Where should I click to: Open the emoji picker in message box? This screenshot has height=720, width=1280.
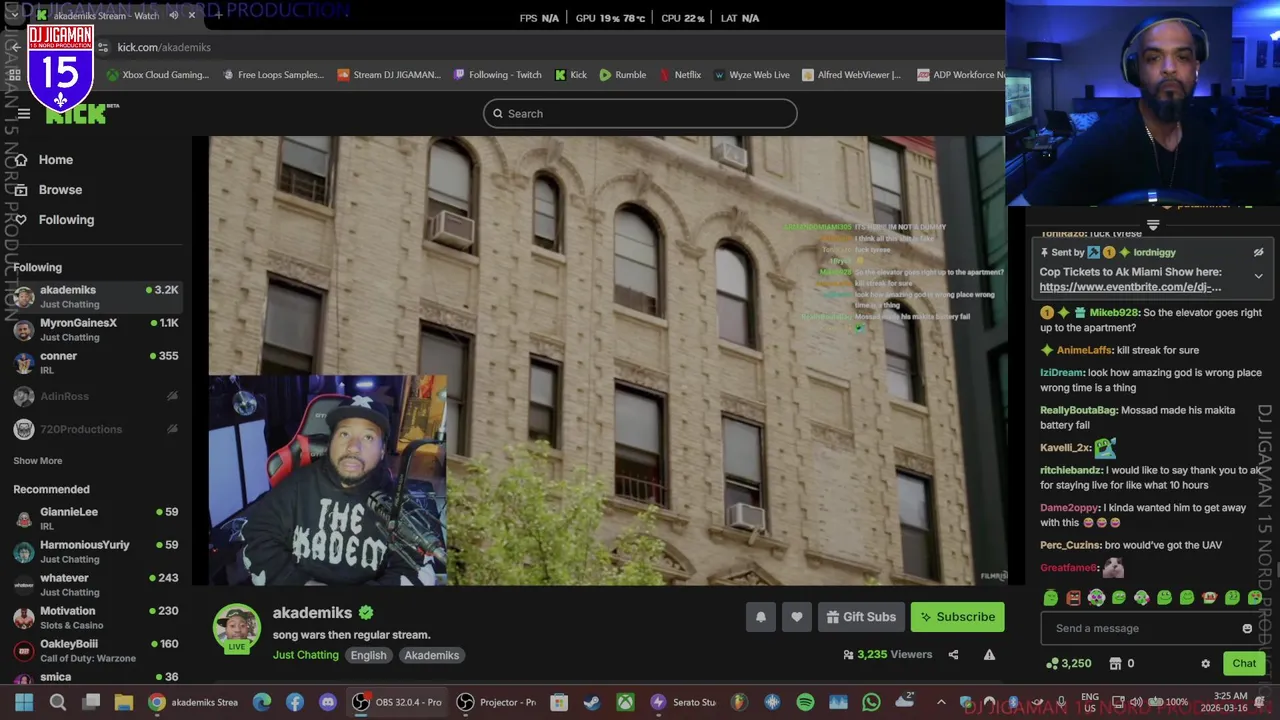point(1247,629)
